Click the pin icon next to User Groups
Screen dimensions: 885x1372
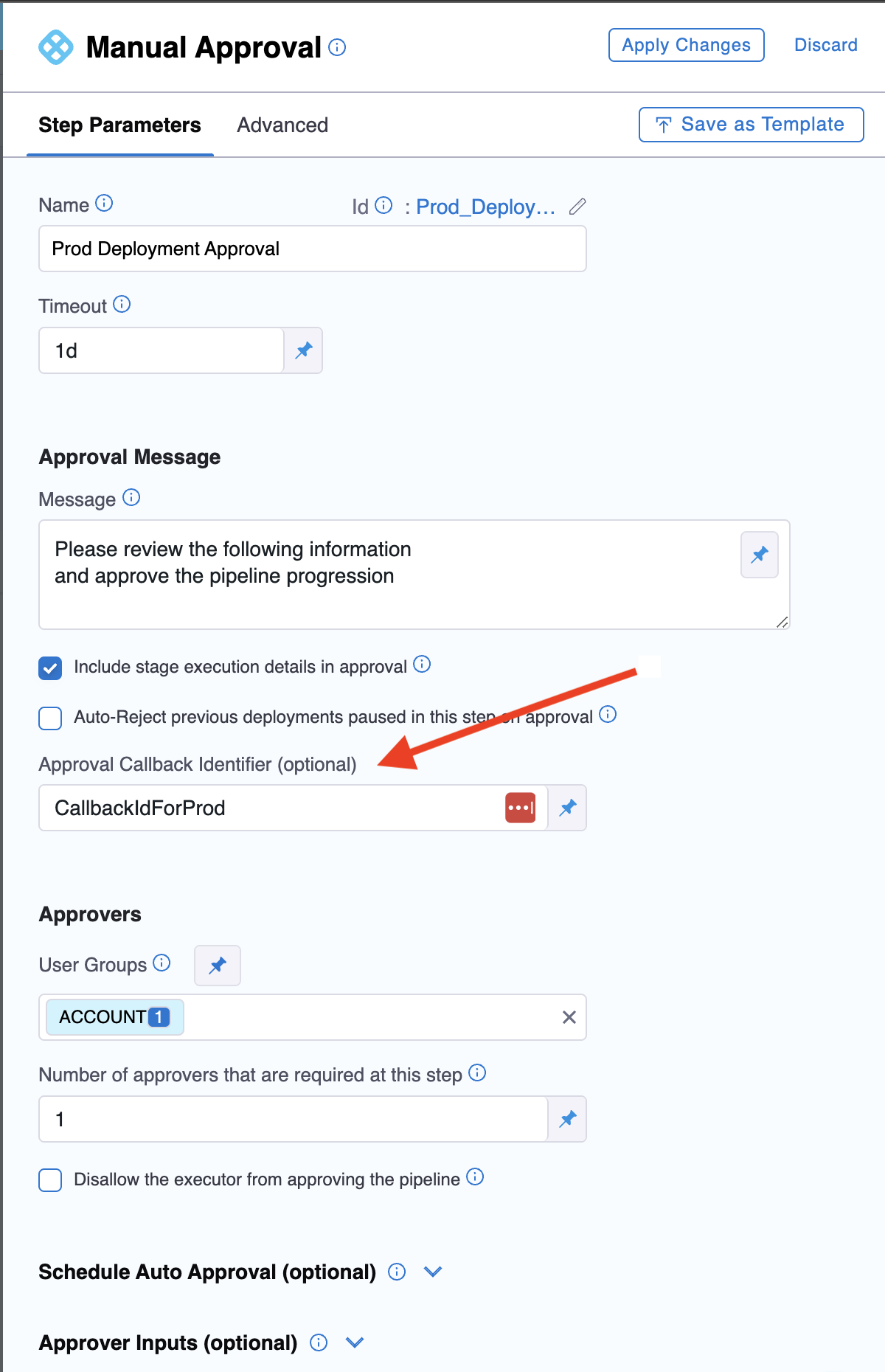218,966
